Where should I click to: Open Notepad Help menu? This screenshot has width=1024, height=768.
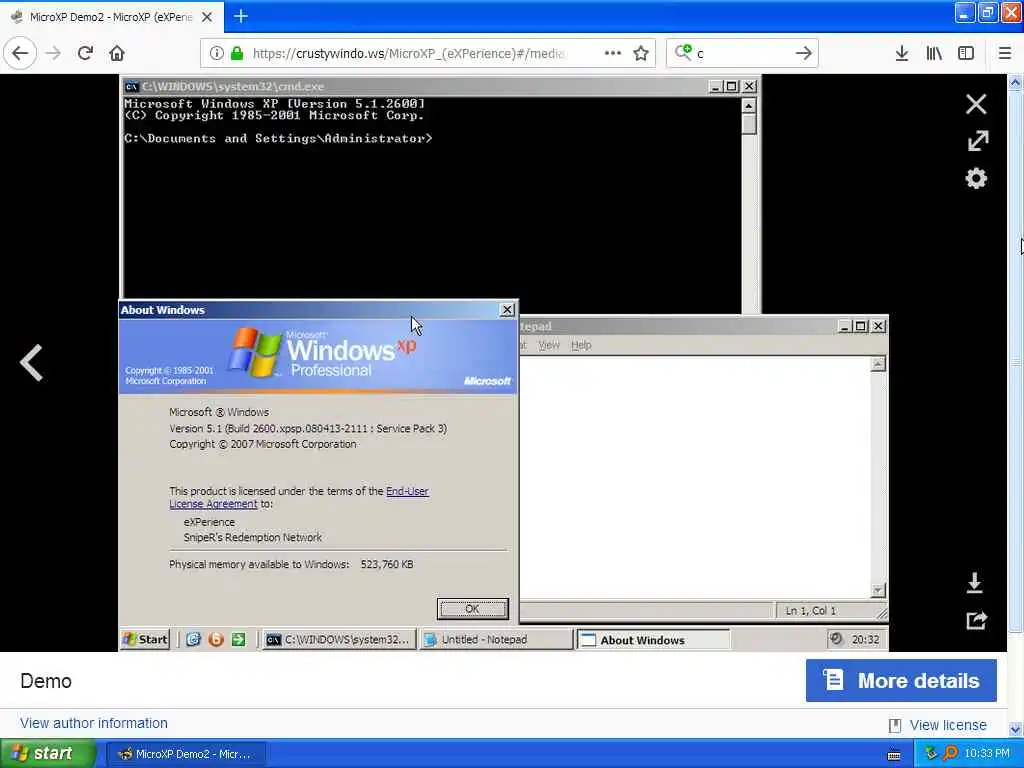(581, 345)
